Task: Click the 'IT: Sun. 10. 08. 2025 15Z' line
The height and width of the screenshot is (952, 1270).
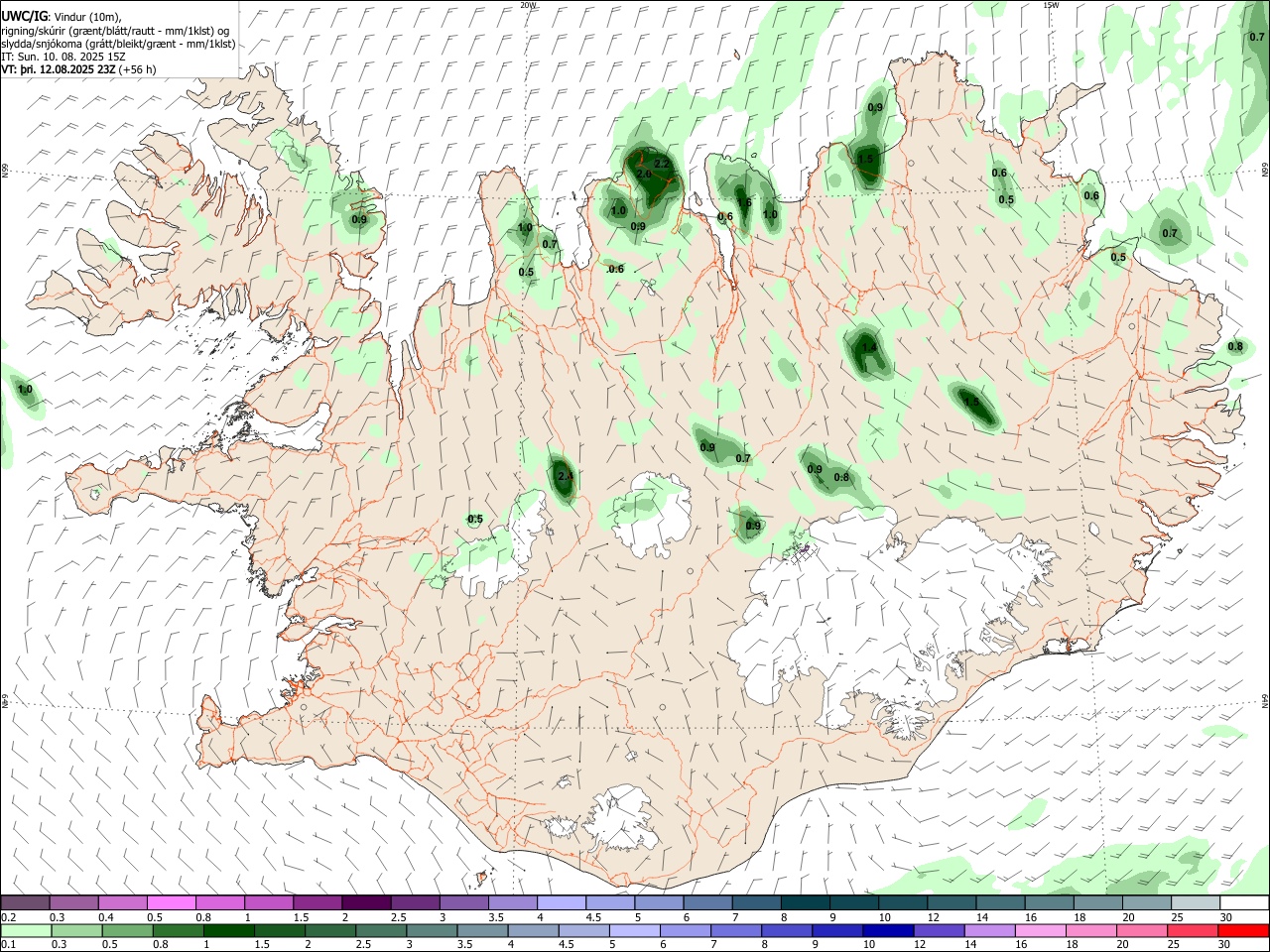Action: [63, 57]
